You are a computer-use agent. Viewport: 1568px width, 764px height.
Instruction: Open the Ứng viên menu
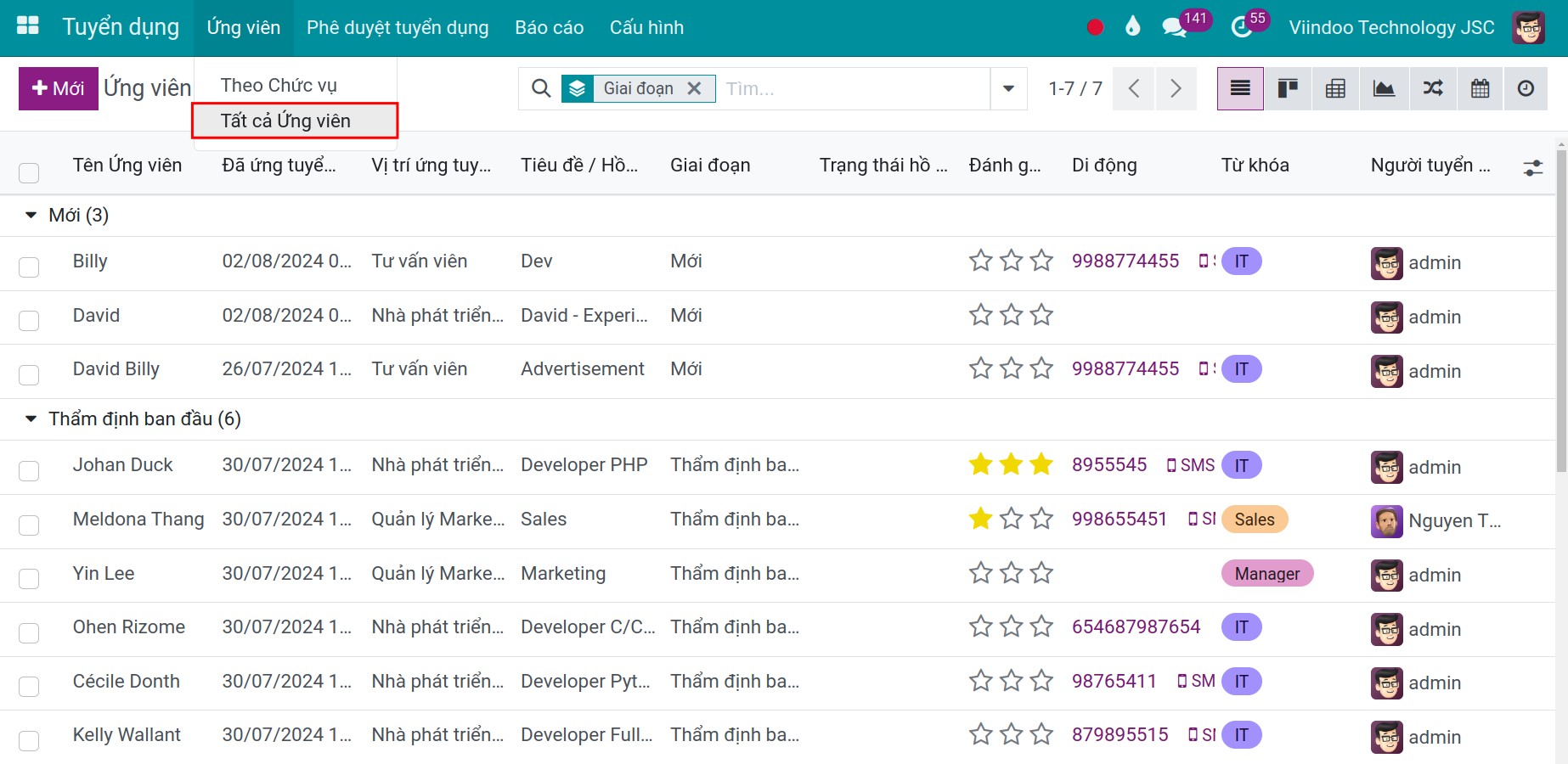[x=244, y=27]
